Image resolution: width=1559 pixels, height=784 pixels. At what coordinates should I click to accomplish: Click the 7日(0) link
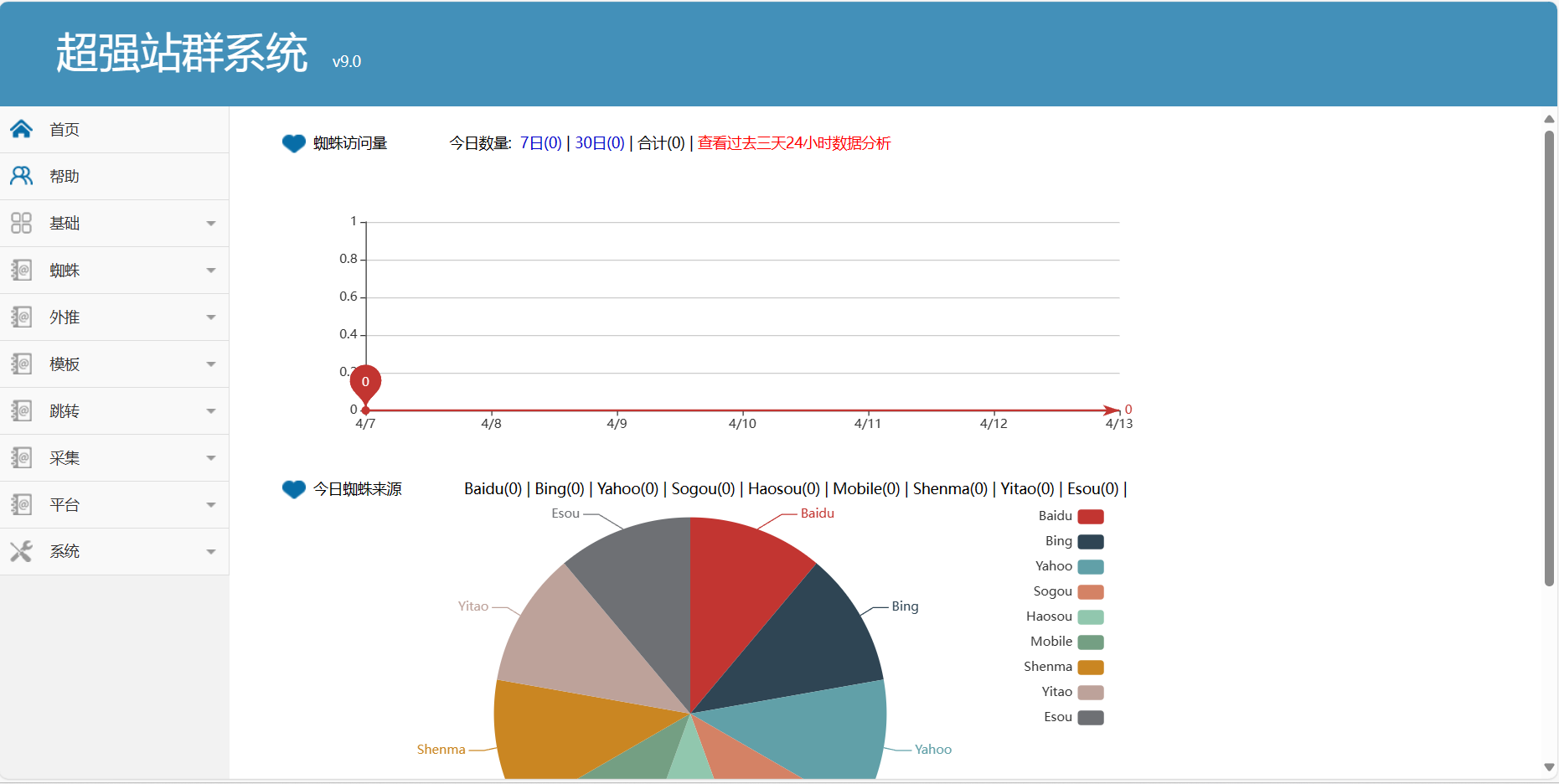click(541, 143)
